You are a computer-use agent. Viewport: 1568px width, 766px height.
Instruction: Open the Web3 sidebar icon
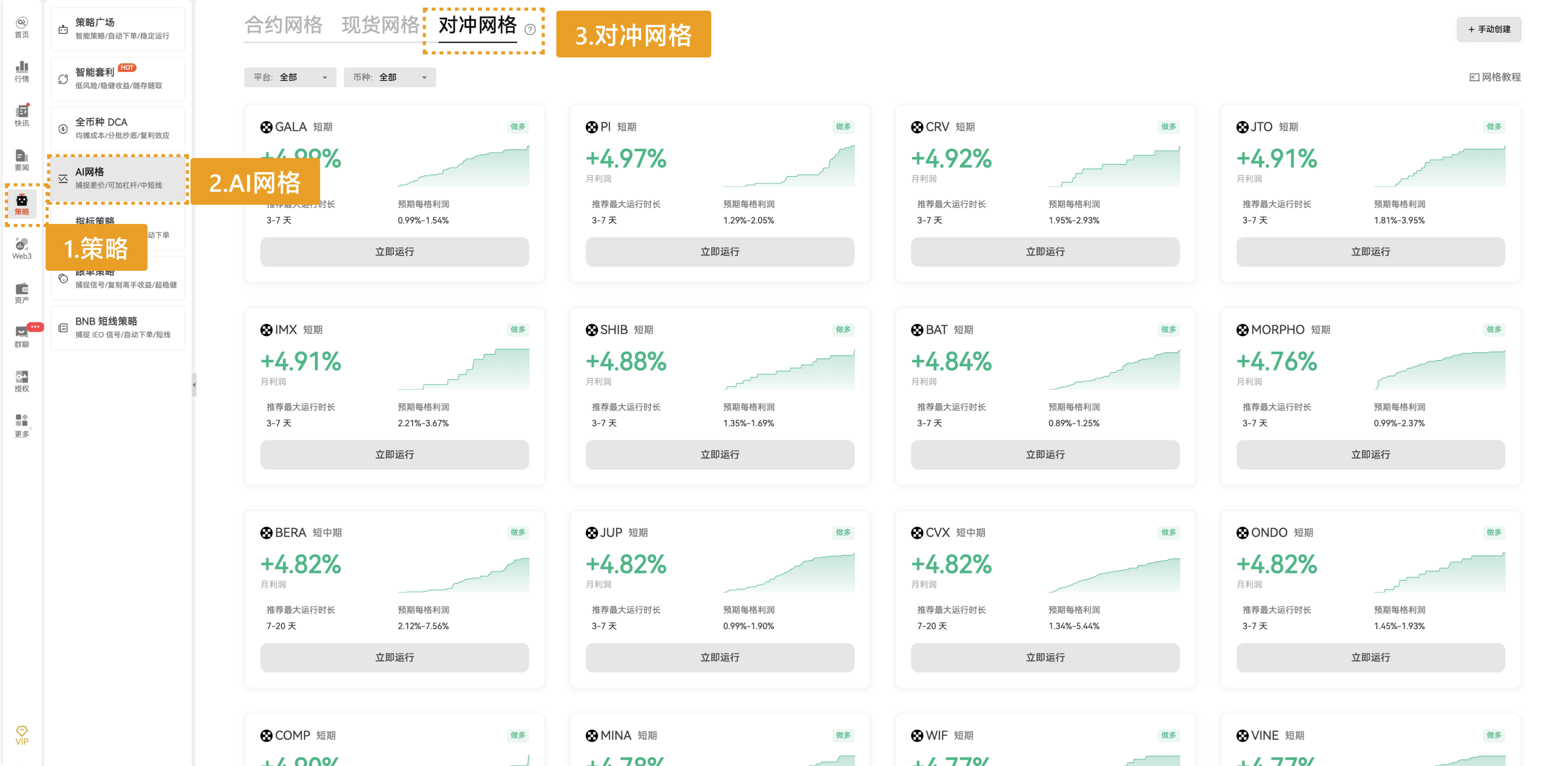click(22, 248)
